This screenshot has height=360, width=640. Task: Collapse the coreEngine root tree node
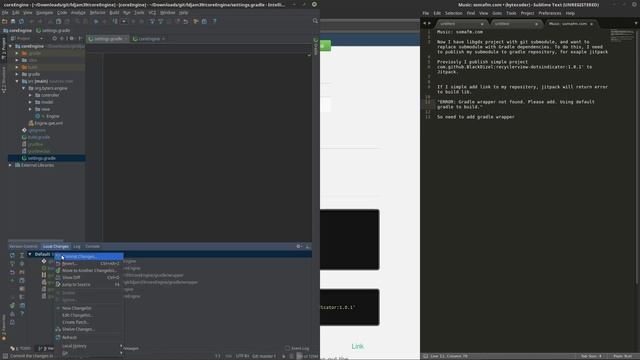11,46
